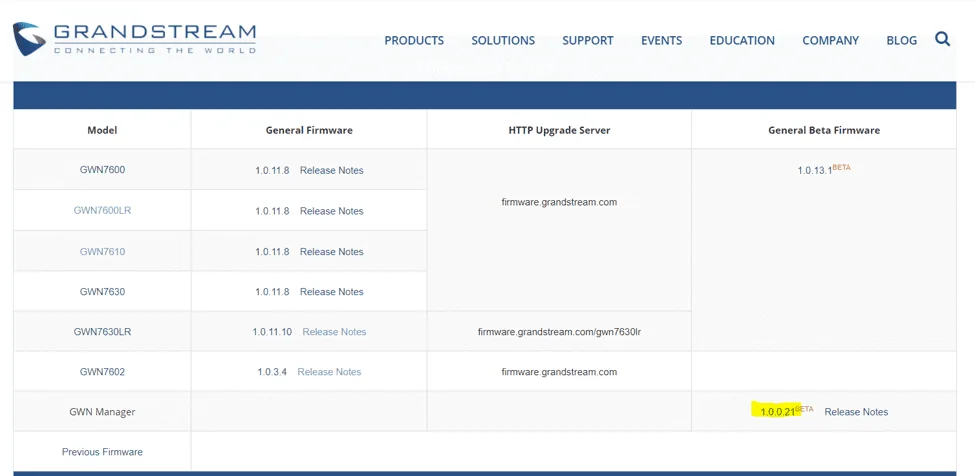
Task: Open the SUPPORT menu
Action: pos(588,40)
